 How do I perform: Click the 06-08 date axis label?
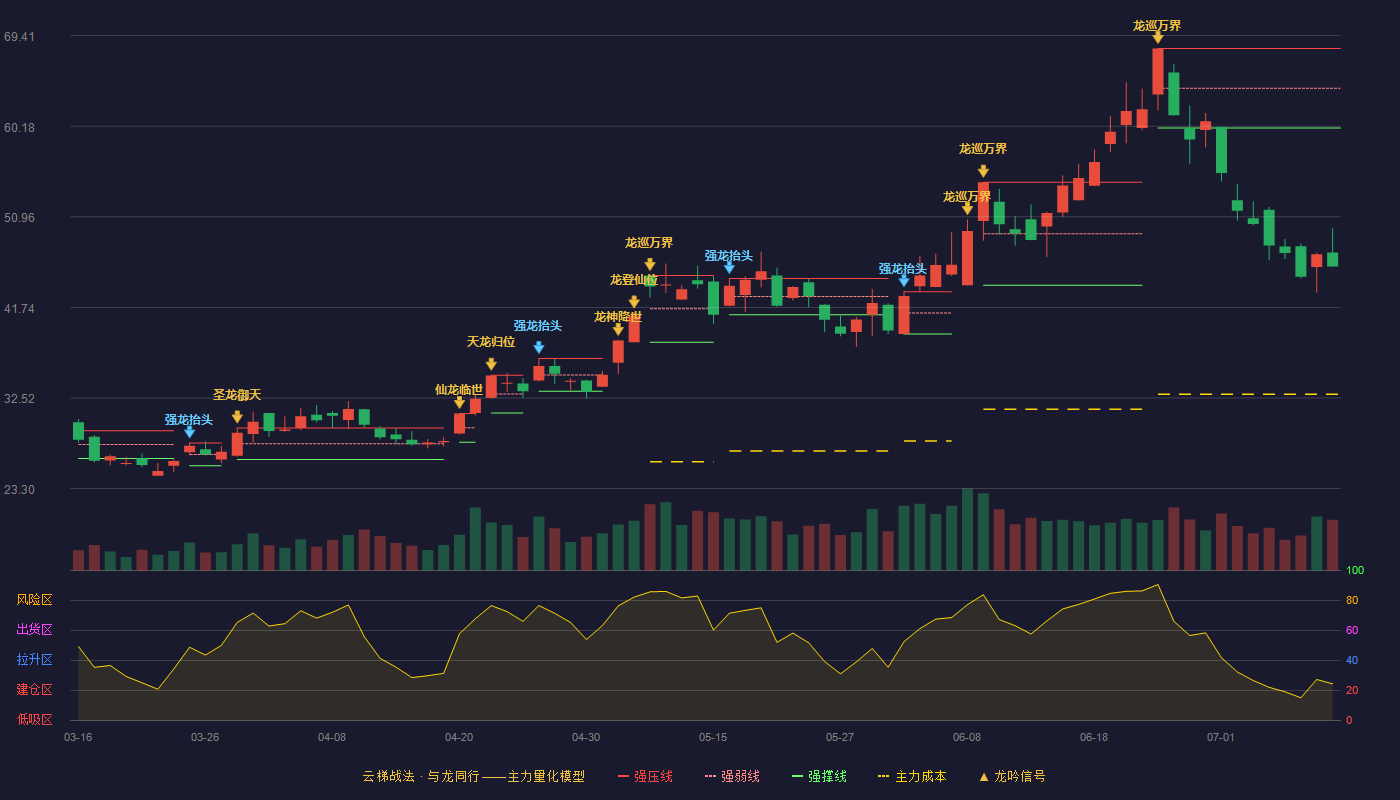pyautogui.click(x=967, y=737)
